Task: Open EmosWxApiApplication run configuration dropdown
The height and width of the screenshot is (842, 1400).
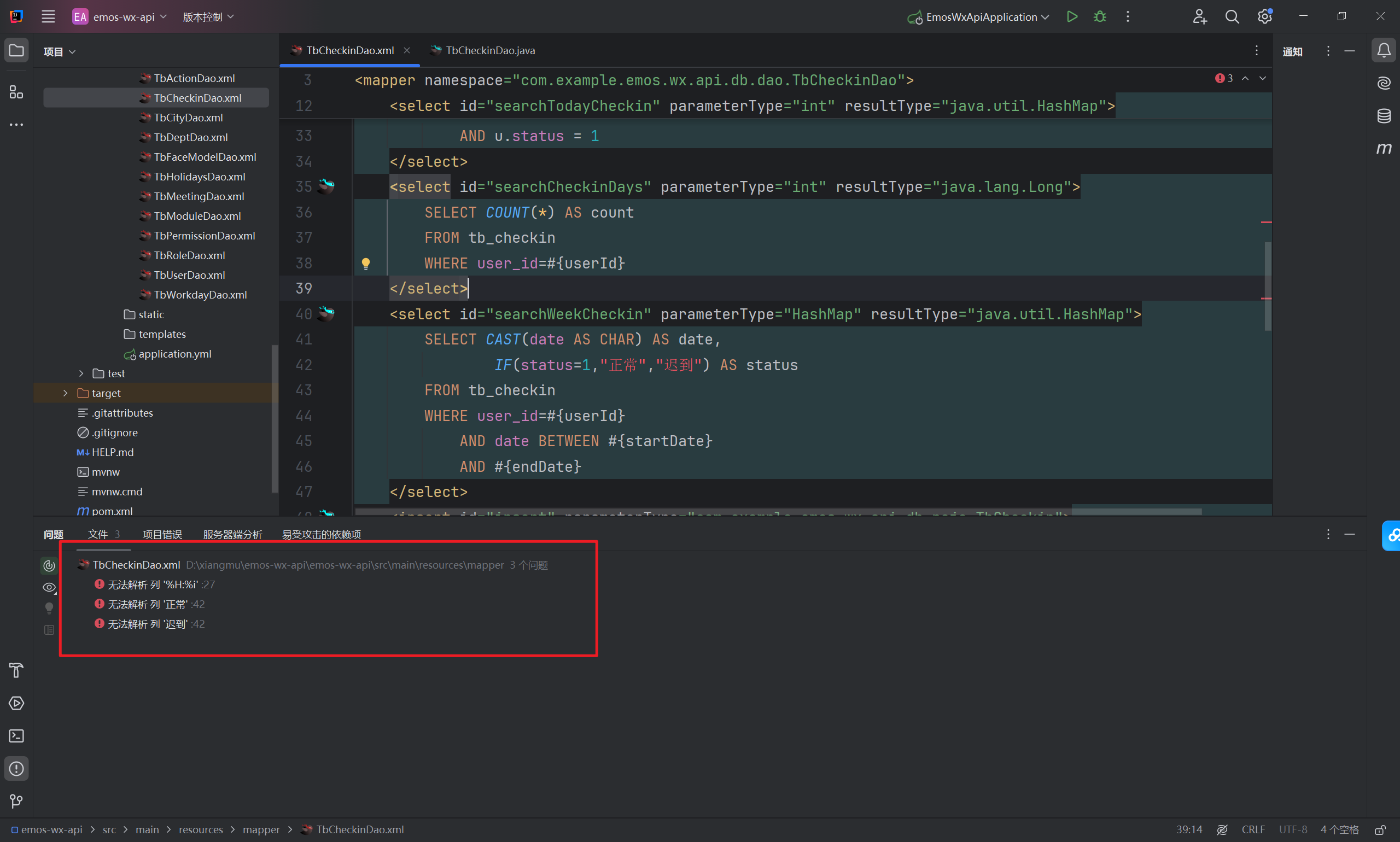Action: (x=978, y=16)
